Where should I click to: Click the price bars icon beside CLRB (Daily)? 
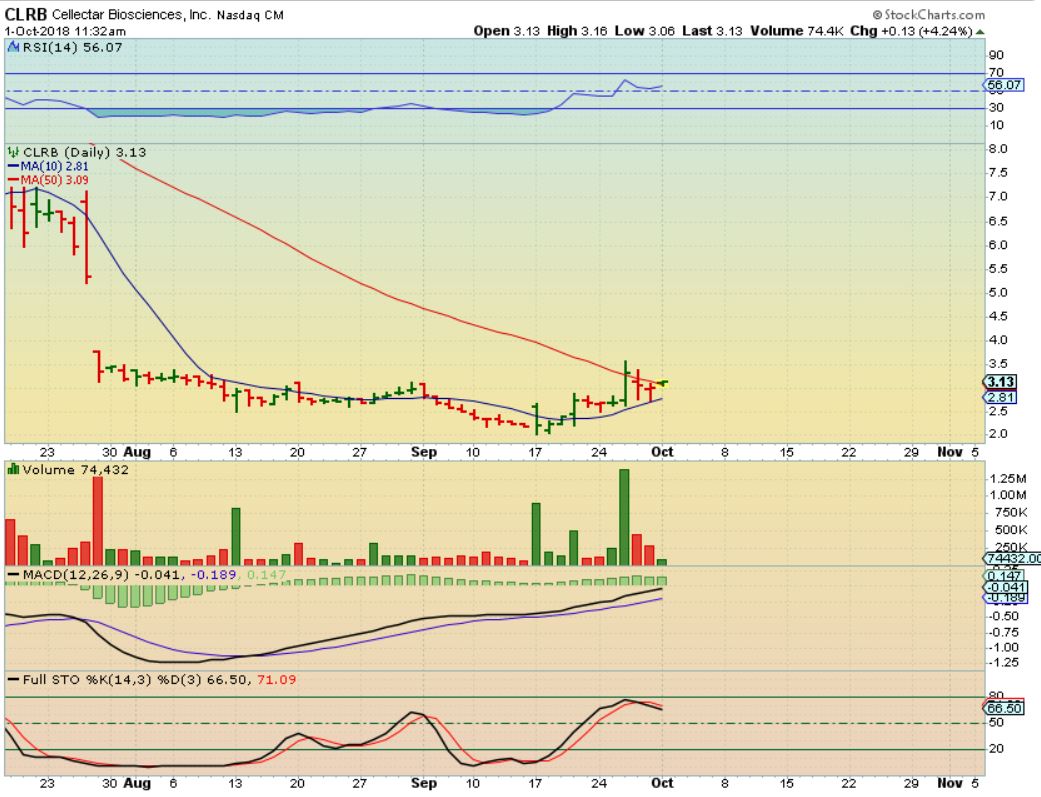(13, 152)
